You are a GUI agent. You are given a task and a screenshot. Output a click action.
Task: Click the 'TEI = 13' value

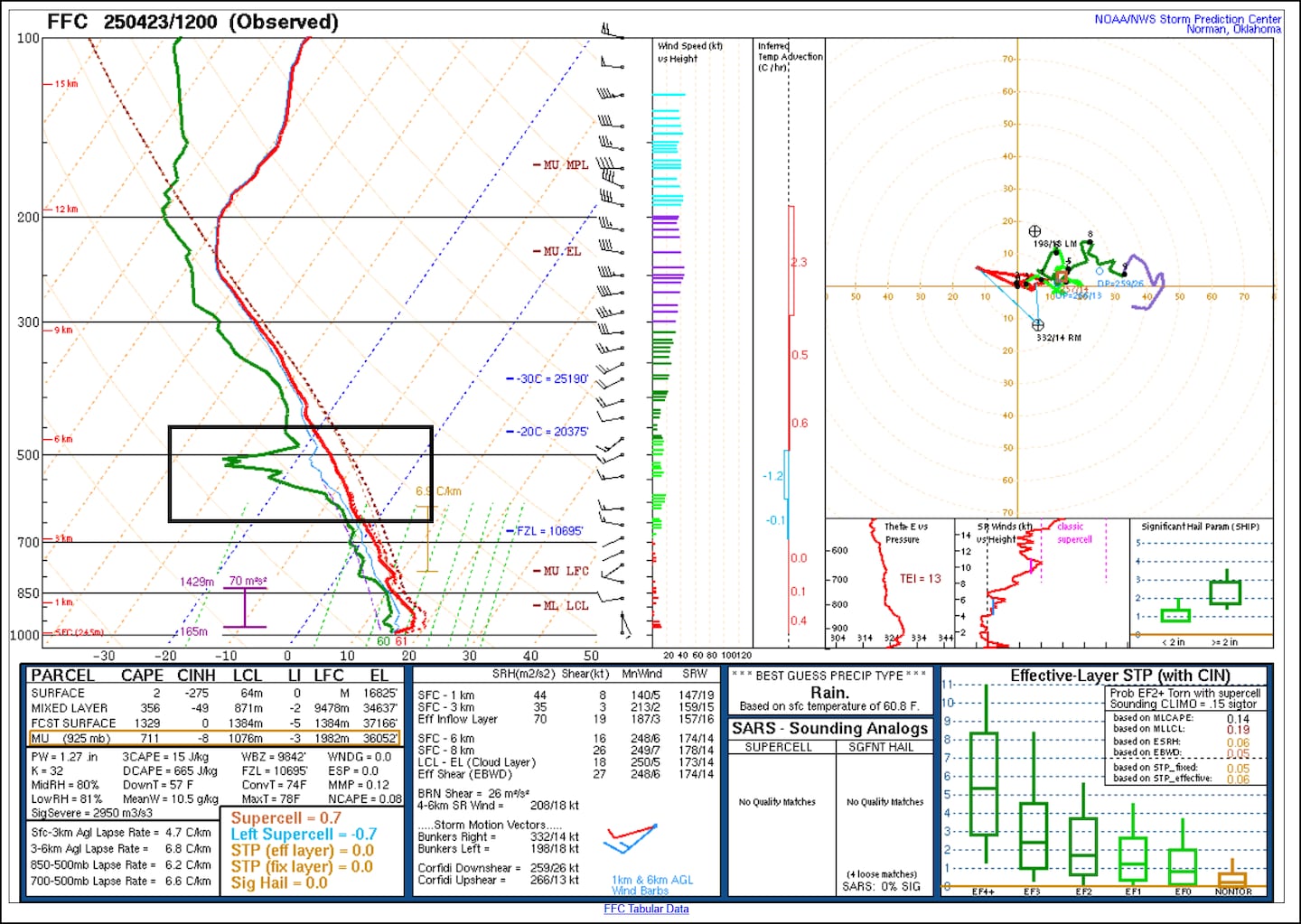tap(920, 579)
